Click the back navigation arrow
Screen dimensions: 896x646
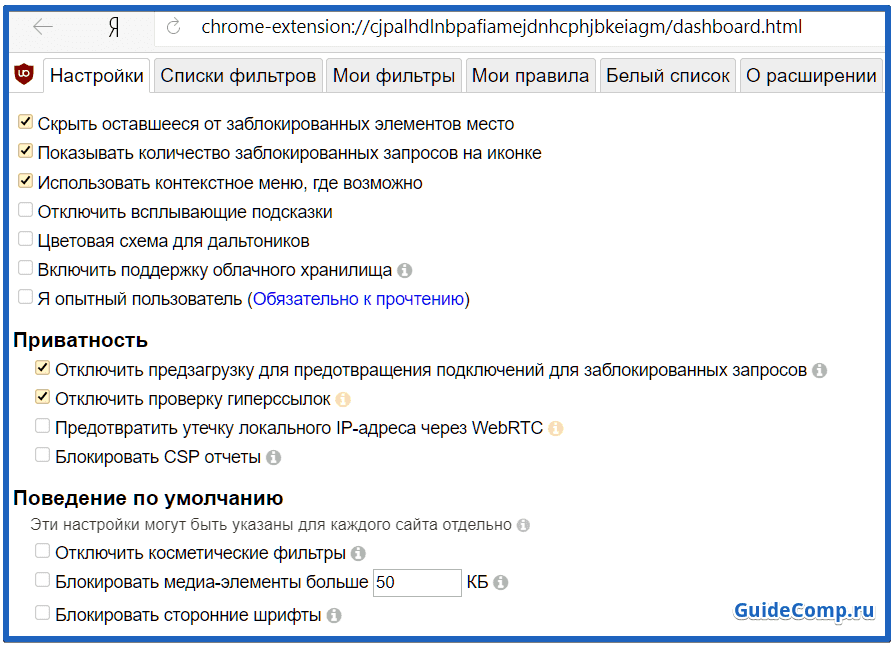[x=41, y=27]
